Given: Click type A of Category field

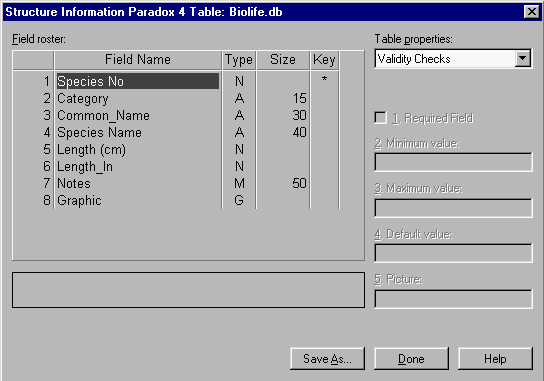Looking at the screenshot, I should pos(239,98).
